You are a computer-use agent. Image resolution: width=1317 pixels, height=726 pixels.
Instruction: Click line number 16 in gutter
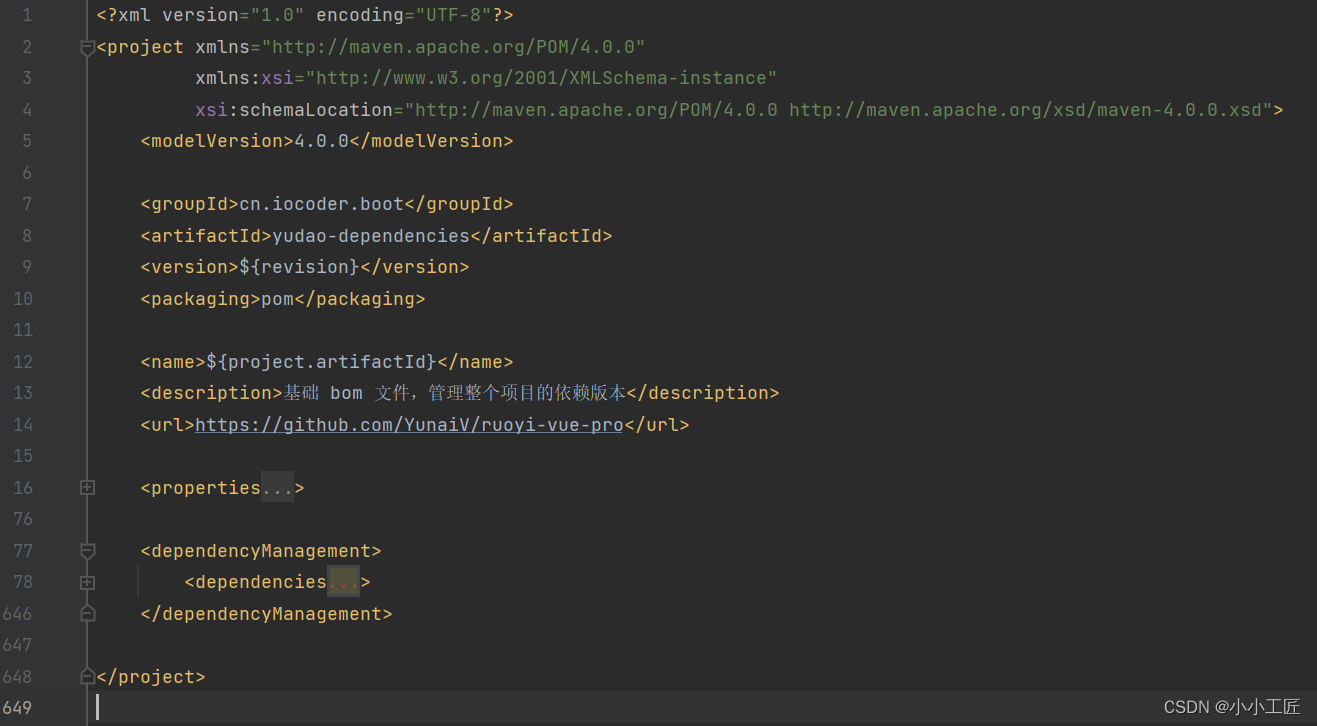[22, 488]
